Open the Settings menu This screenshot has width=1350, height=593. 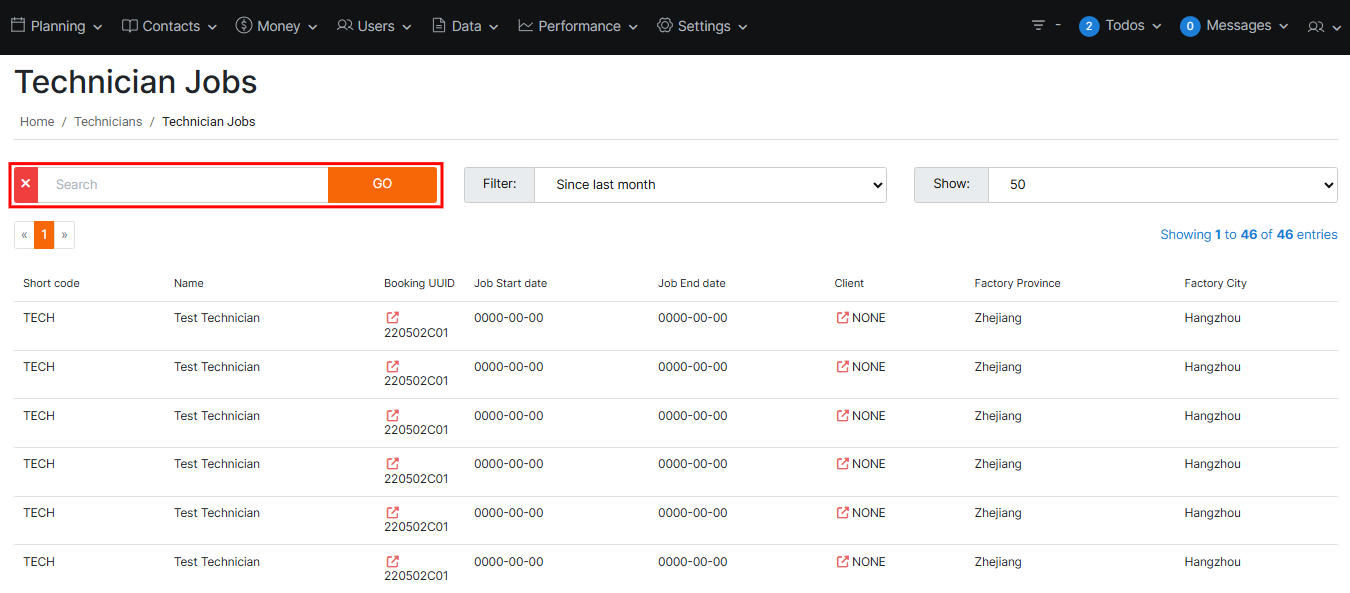pyautogui.click(x=702, y=26)
